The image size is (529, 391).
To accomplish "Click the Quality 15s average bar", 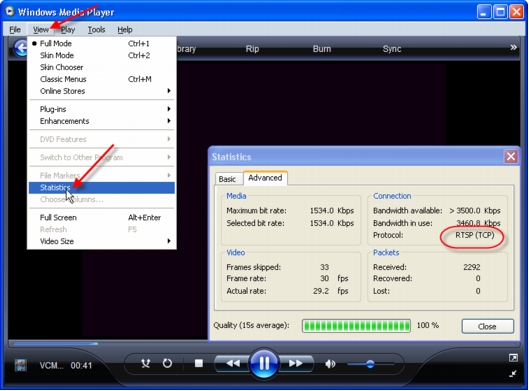I will [x=356, y=326].
